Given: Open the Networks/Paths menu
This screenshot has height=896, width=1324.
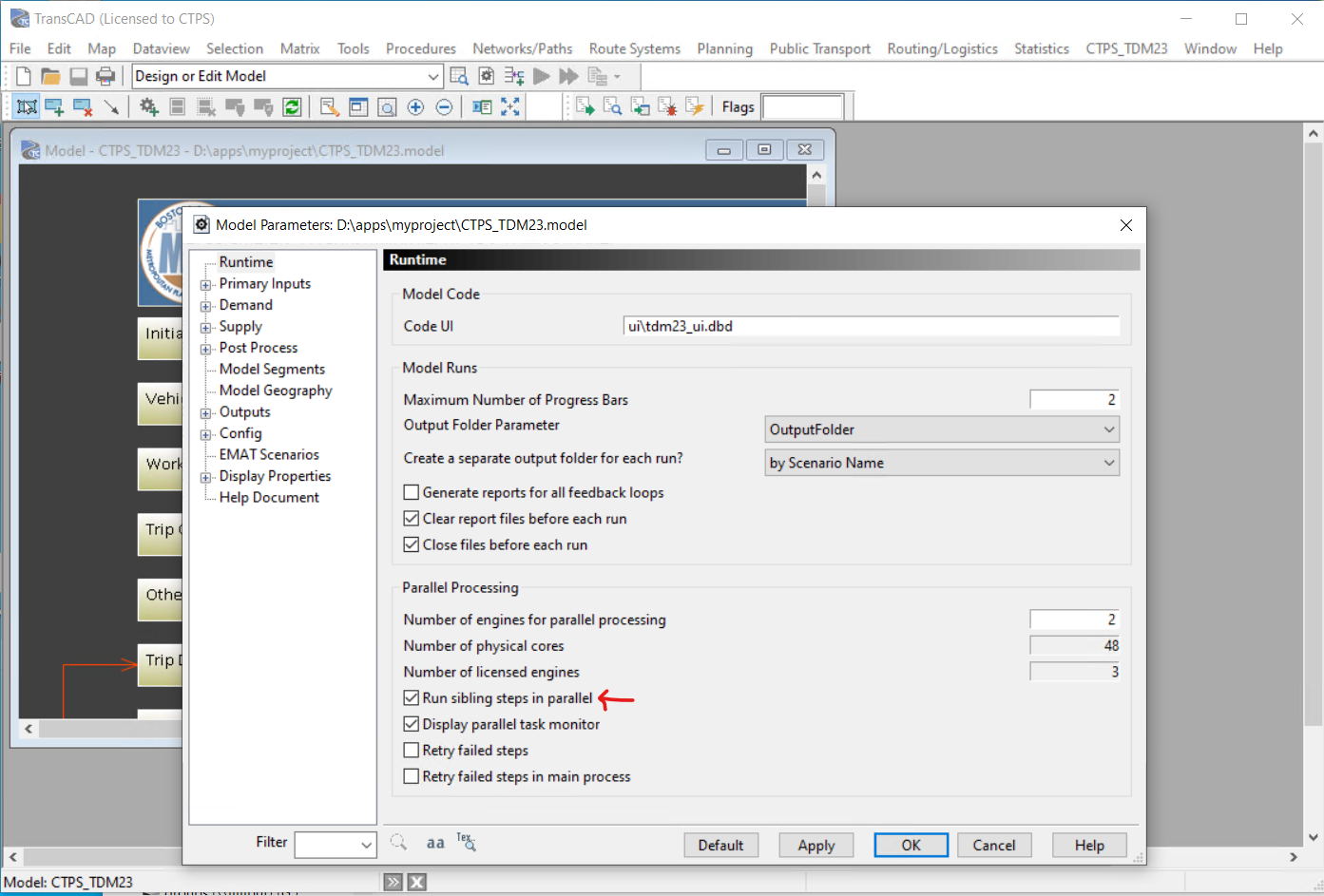Looking at the screenshot, I should pos(523,48).
